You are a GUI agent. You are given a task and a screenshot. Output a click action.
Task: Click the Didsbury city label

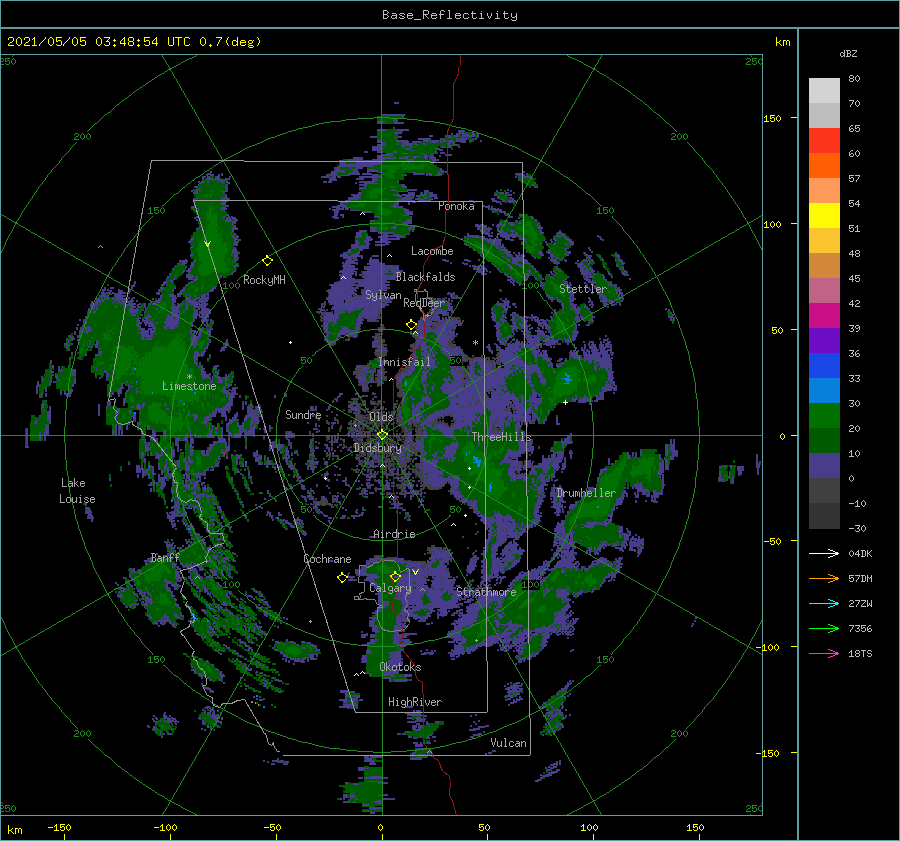click(x=378, y=448)
